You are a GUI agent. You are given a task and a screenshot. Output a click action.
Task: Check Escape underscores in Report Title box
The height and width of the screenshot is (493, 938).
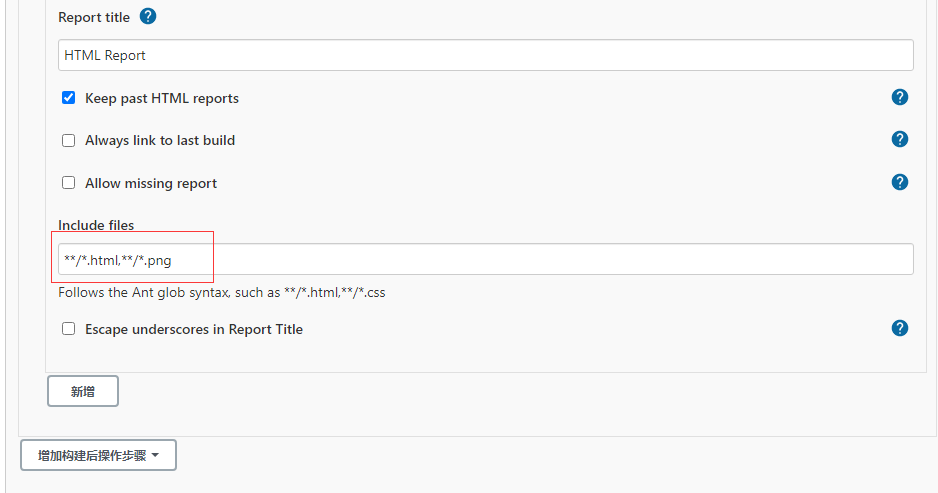[x=69, y=329]
